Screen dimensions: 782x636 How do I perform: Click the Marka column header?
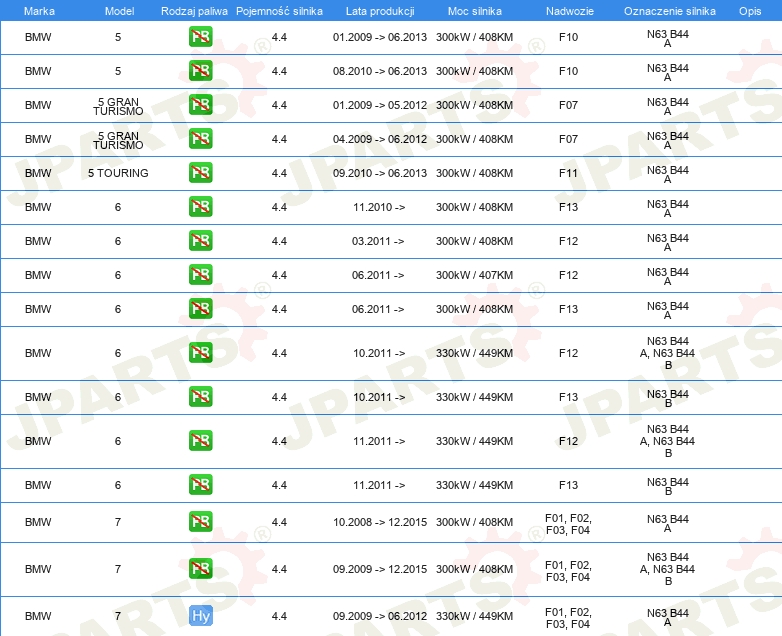tap(39, 11)
